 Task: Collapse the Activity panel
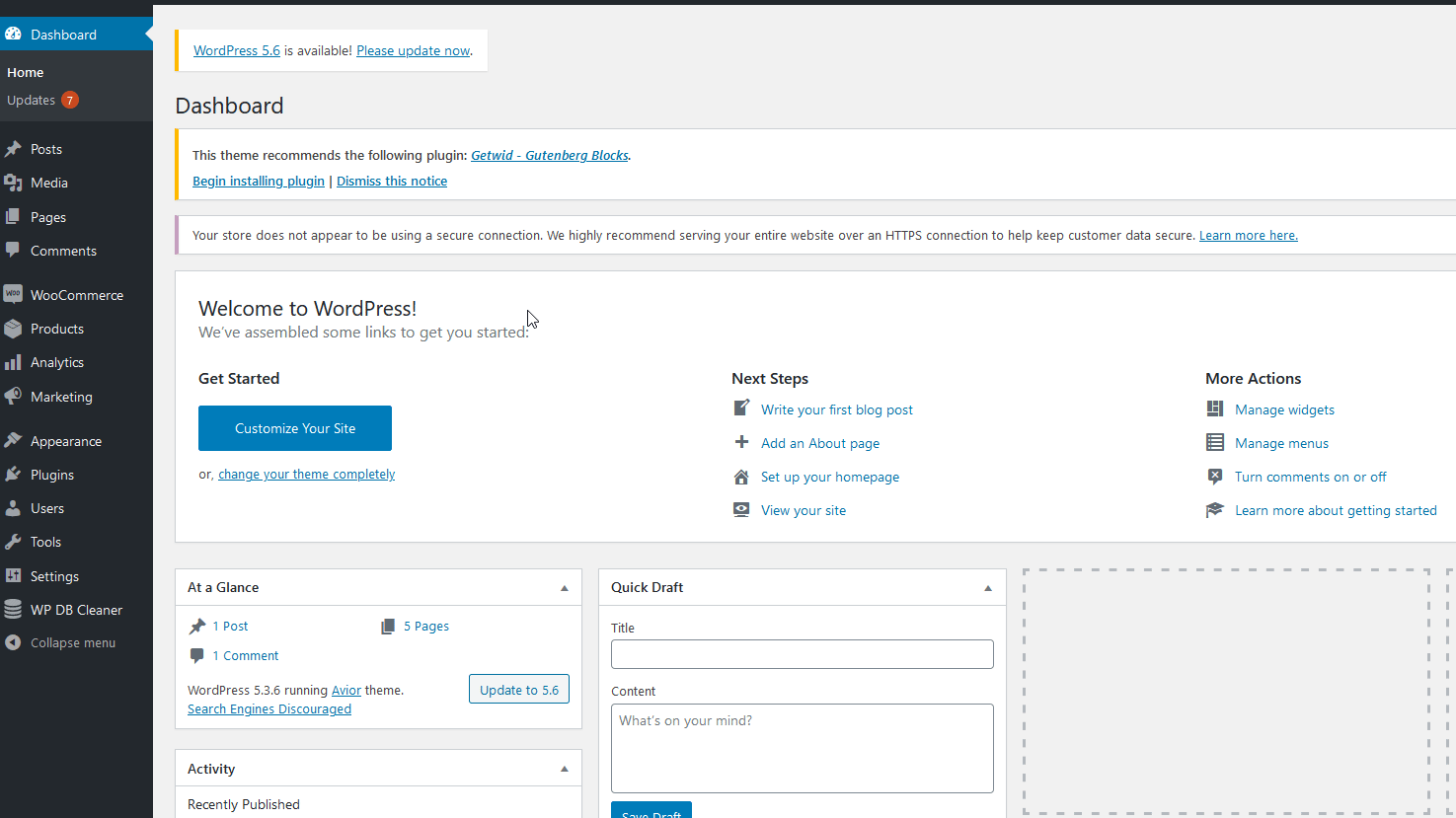[565, 770]
